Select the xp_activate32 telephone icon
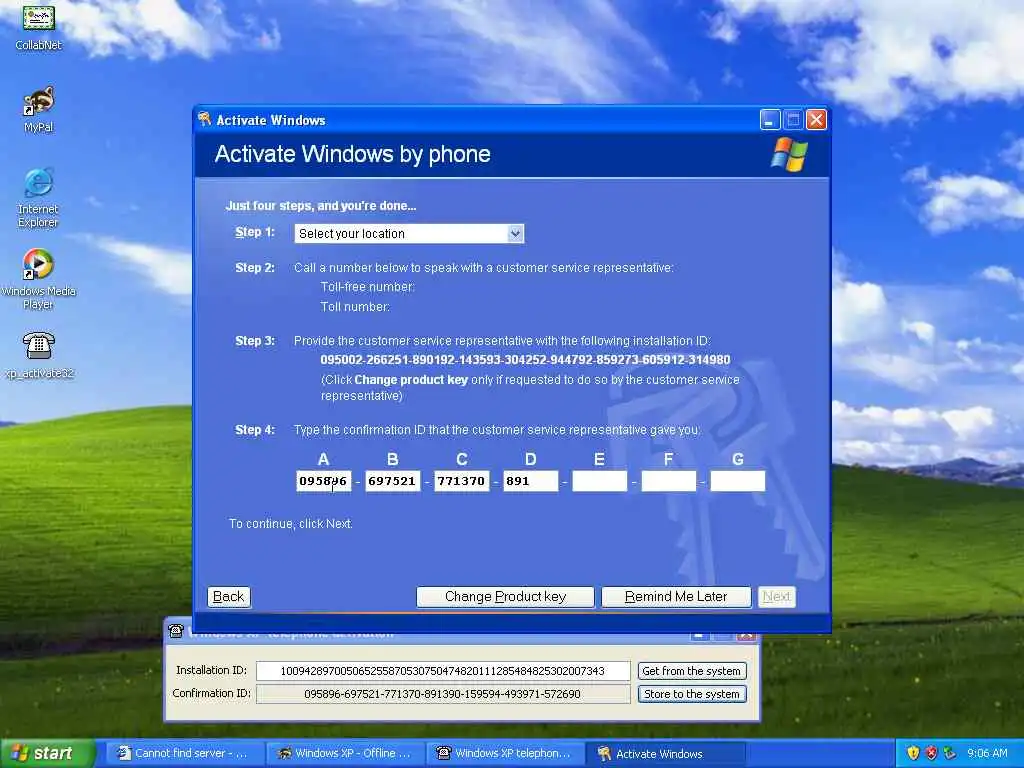This screenshot has height=768, width=1024. coord(39,355)
